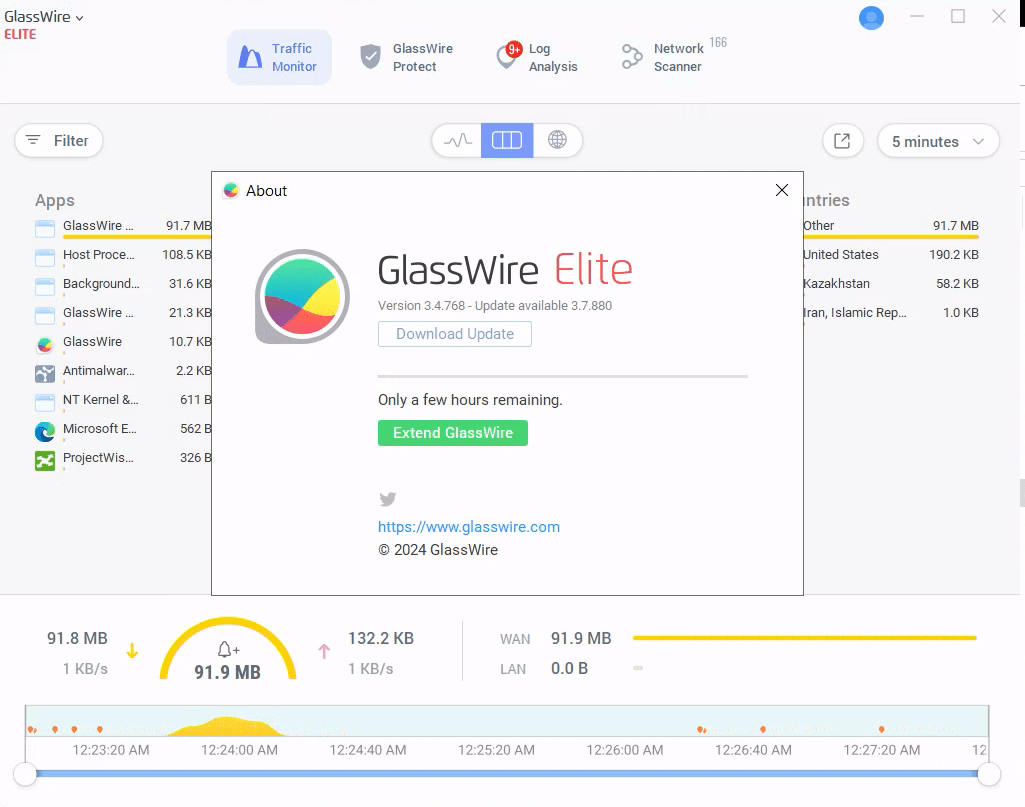Switch to the line graph view

click(x=456, y=141)
